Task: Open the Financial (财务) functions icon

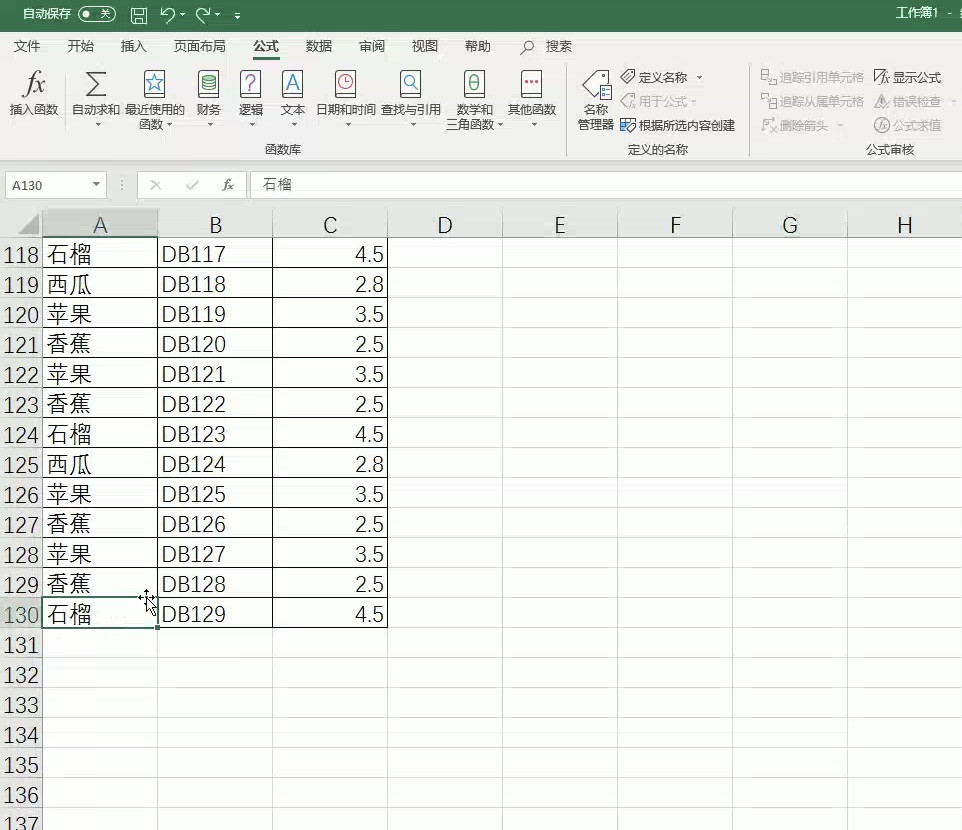Action: click(x=208, y=86)
